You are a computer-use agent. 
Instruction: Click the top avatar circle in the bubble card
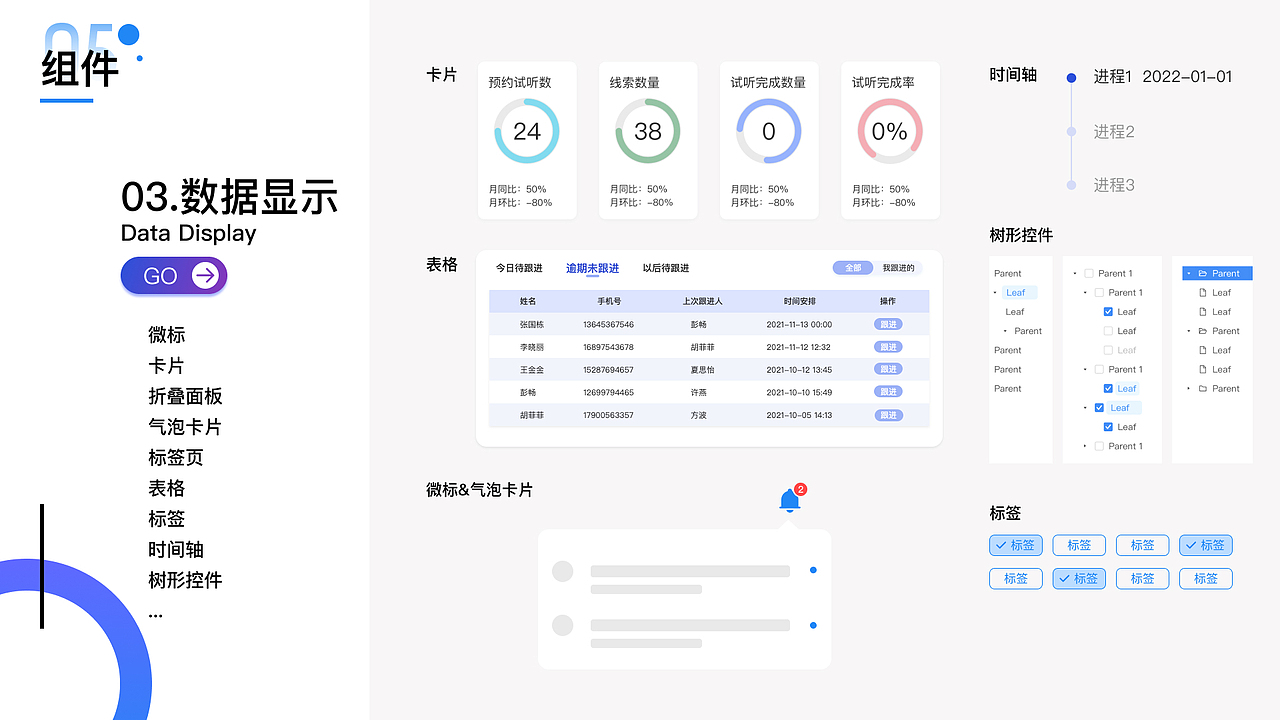(563, 571)
